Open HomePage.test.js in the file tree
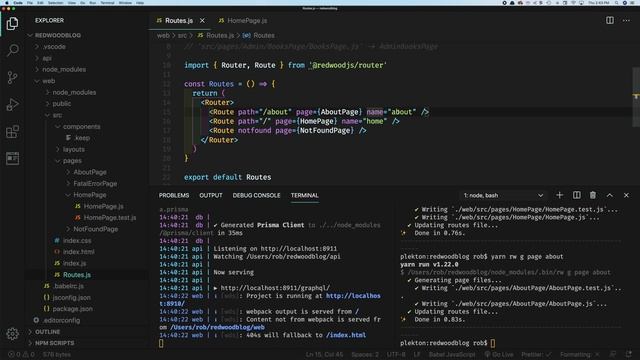The image size is (640, 360). click(x=109, y=218)
